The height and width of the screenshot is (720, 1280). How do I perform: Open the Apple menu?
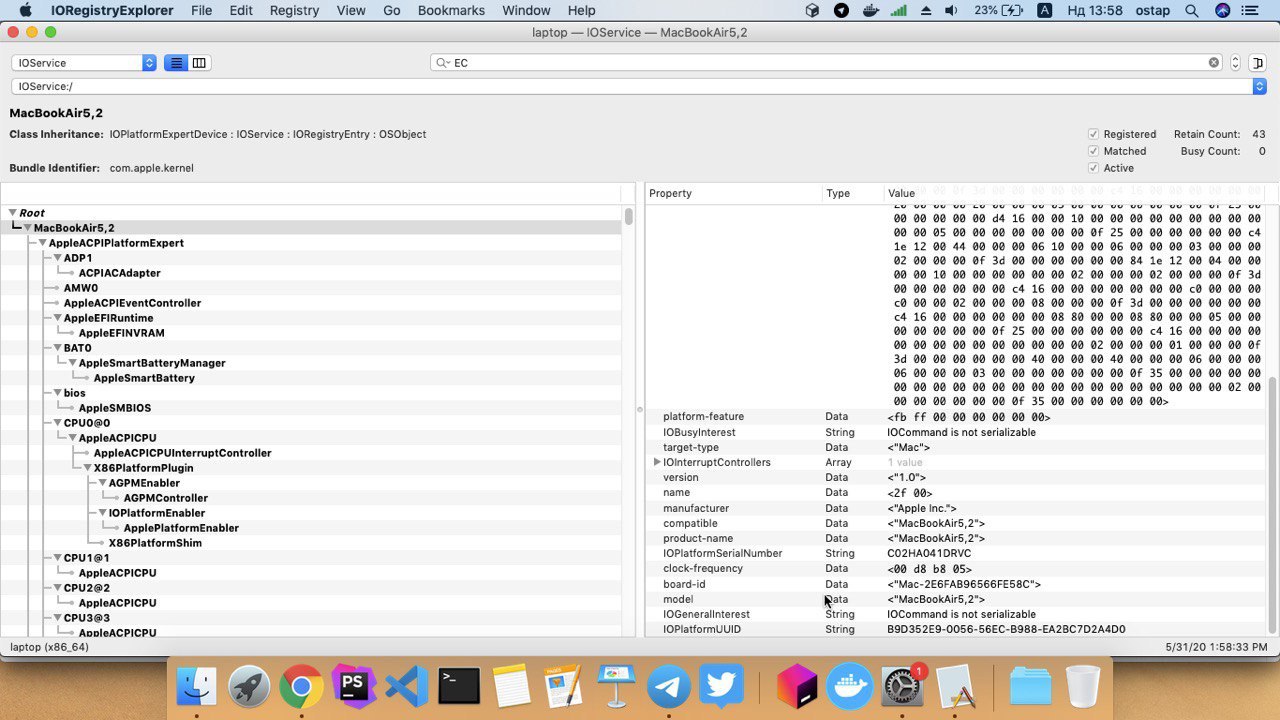coord(26,10)
